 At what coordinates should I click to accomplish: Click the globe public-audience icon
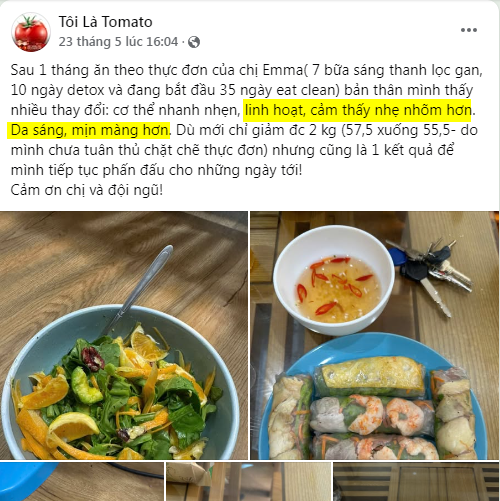pos(194,42)
